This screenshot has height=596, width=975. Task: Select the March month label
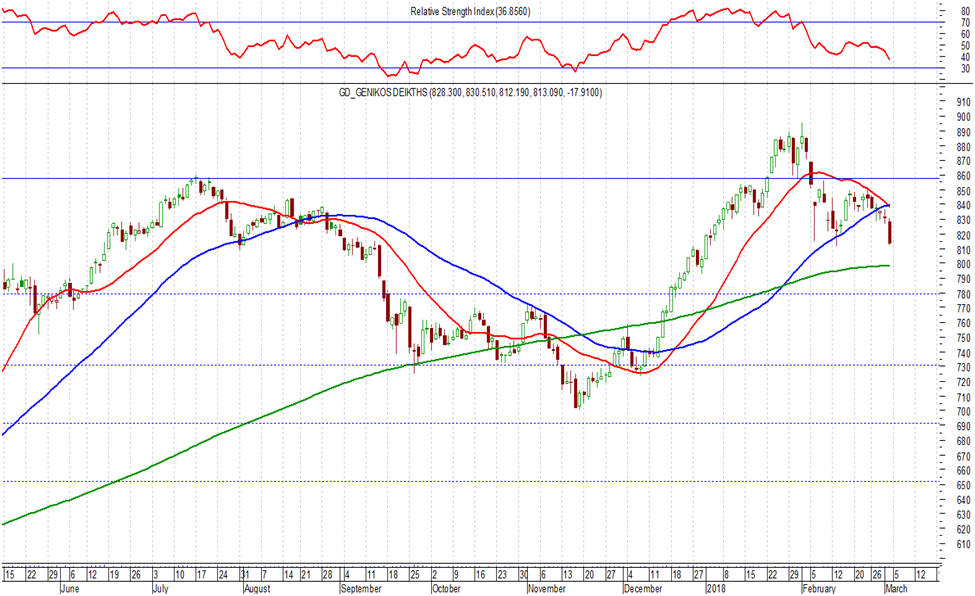pyautogui.click(x=895, y=589)
